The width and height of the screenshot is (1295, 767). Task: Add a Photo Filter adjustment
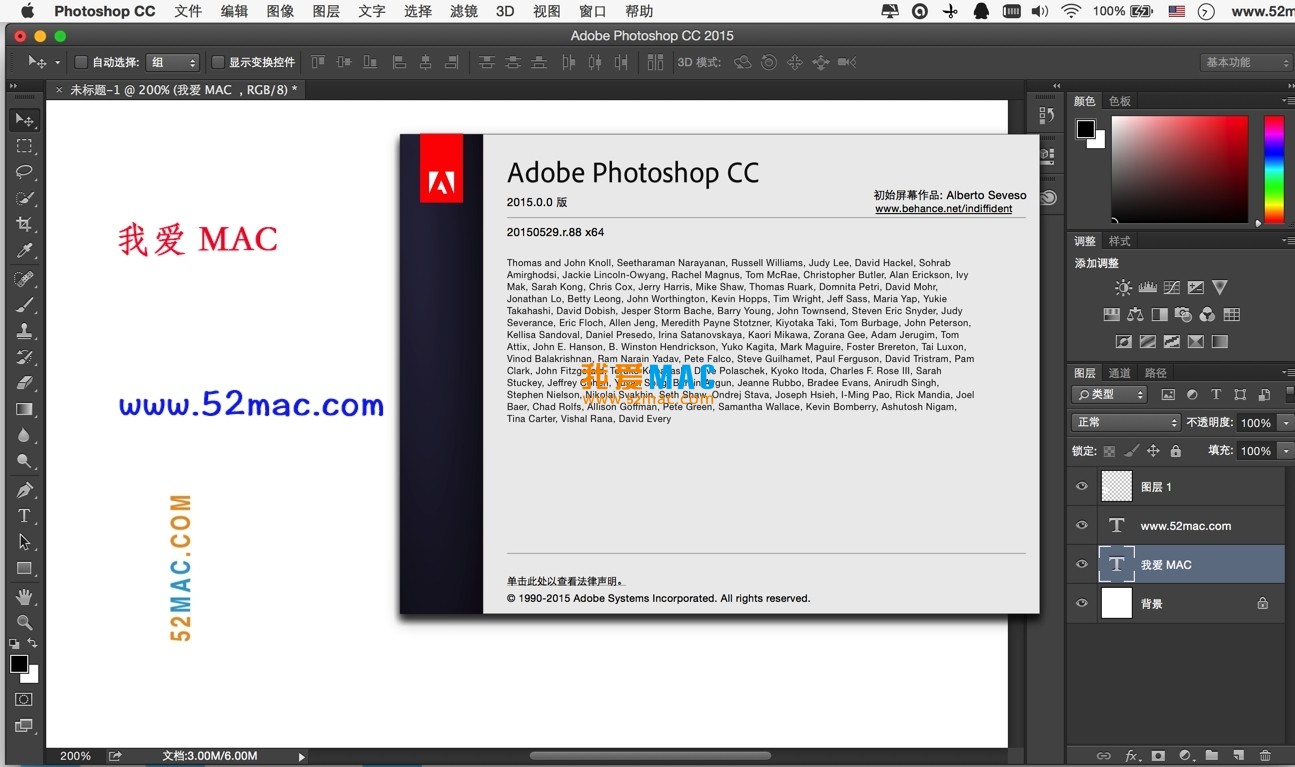coord(1183,315)
